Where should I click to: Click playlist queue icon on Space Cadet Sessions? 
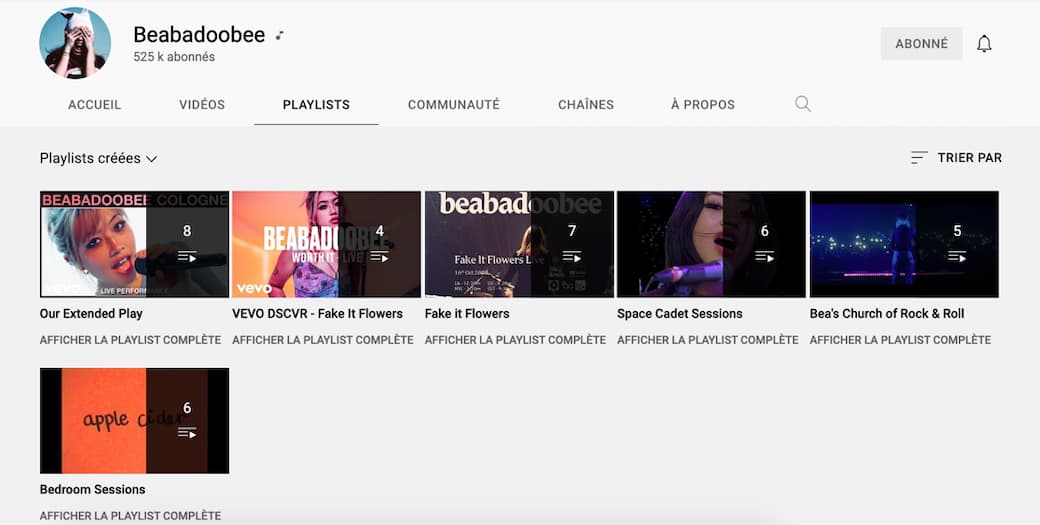(765, 257)
